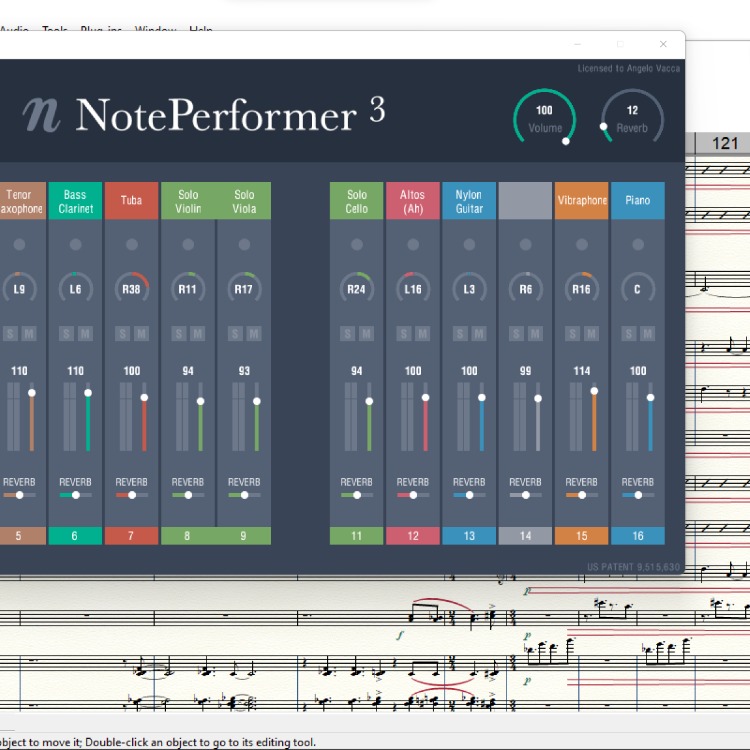Mute the Piano channel
This screenshot has height=750, width=750.
tap(647, 333)
